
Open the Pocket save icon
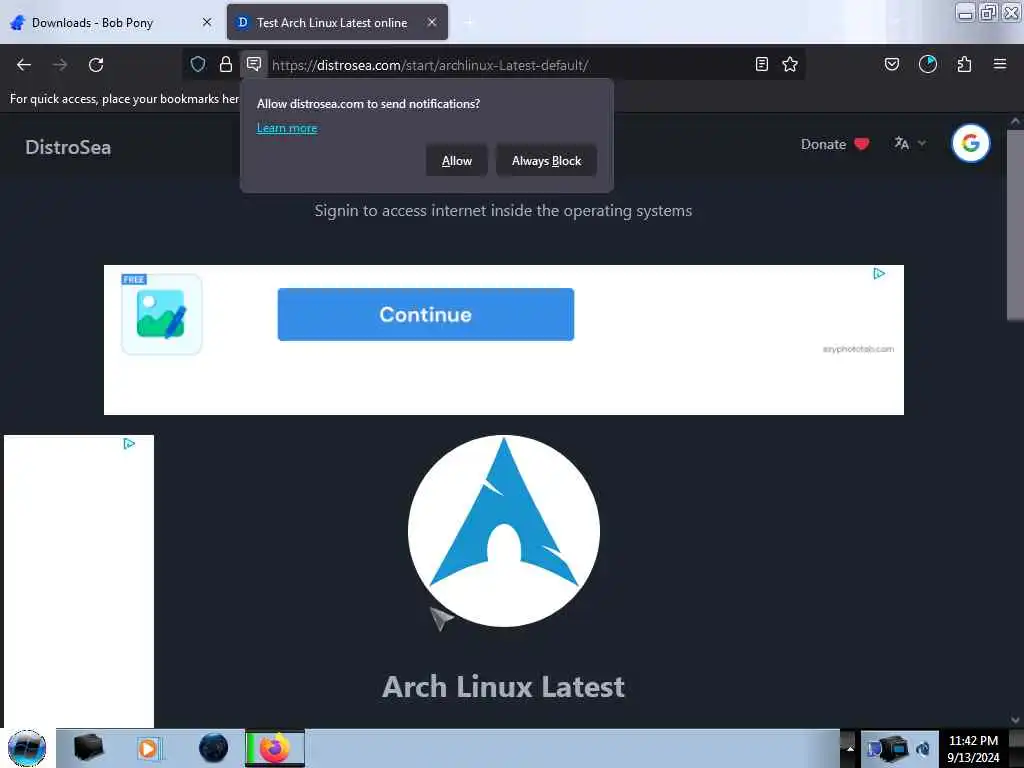point(891,64)
